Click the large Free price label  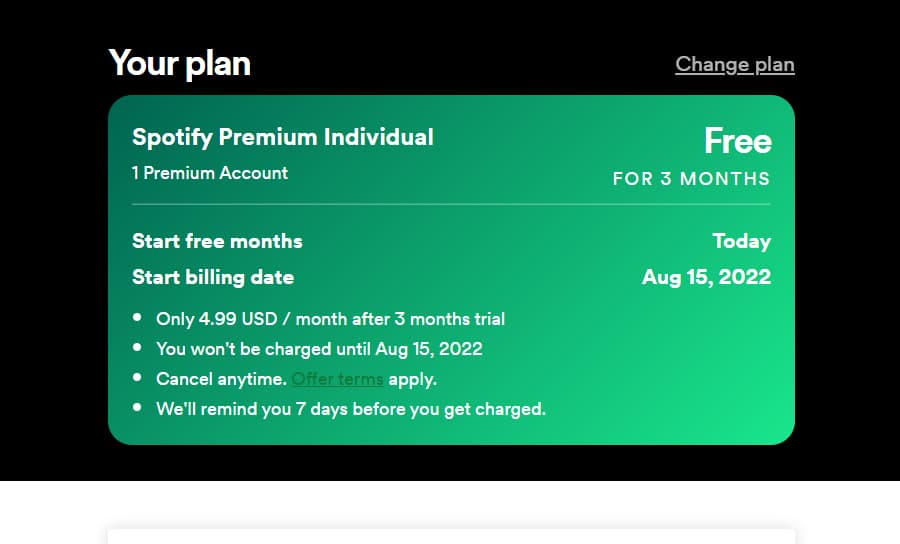[738, 141]
